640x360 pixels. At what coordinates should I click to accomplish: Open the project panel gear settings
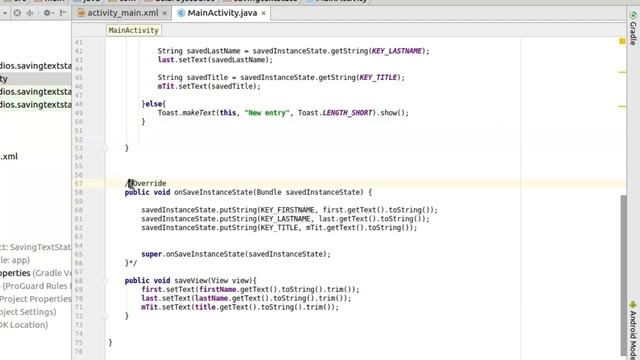48,13
